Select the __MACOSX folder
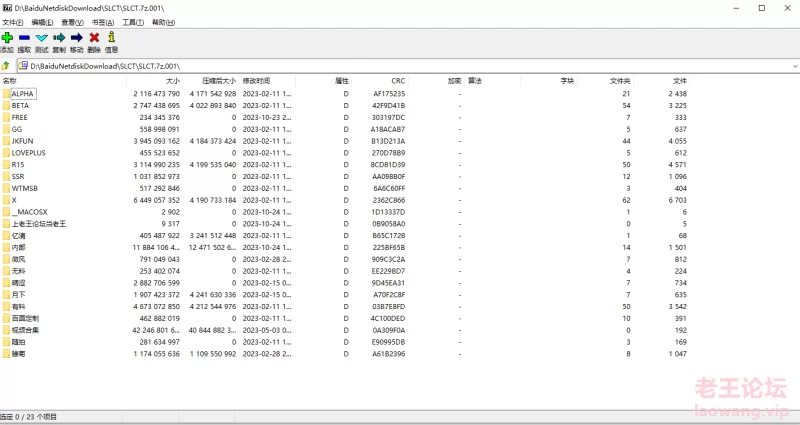The width and height of the screenshot is (800, 425). pyautogui.click(x=29, y=212)
